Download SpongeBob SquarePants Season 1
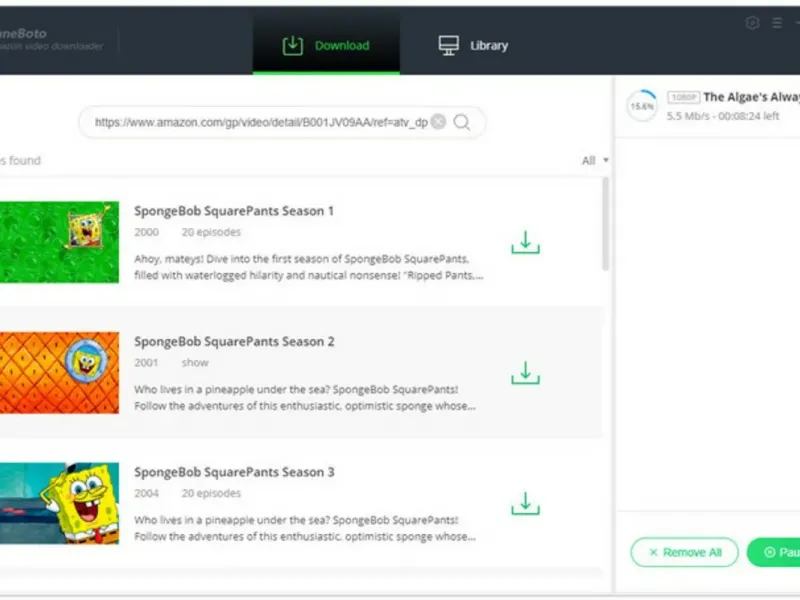This screenshot has height=600, width=800. pyautogui.click(x=526, y=242)
